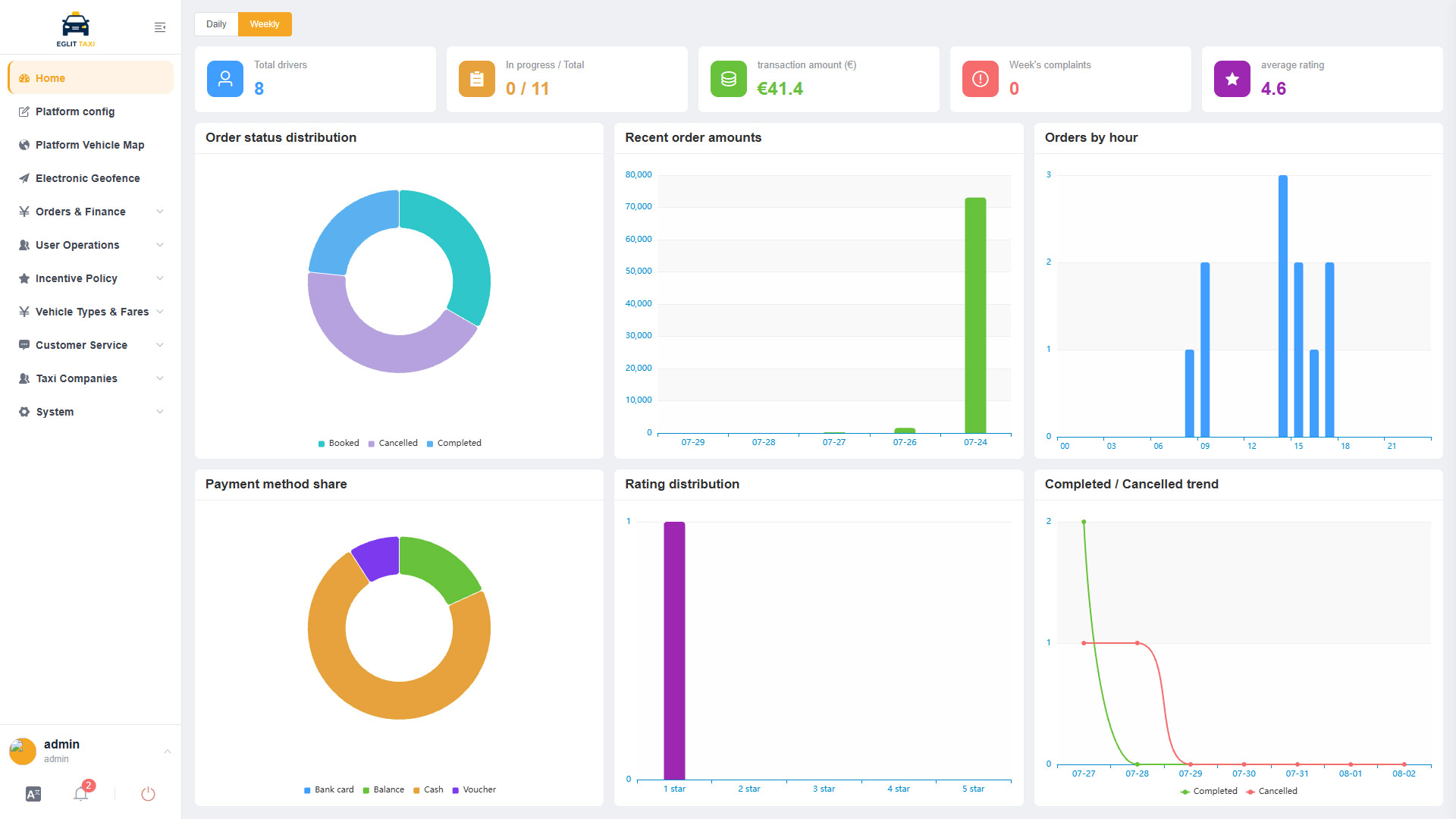Click the power logout icon
Image resolution: width=1456 pixels, height=819 pixels.
[148, 794]
